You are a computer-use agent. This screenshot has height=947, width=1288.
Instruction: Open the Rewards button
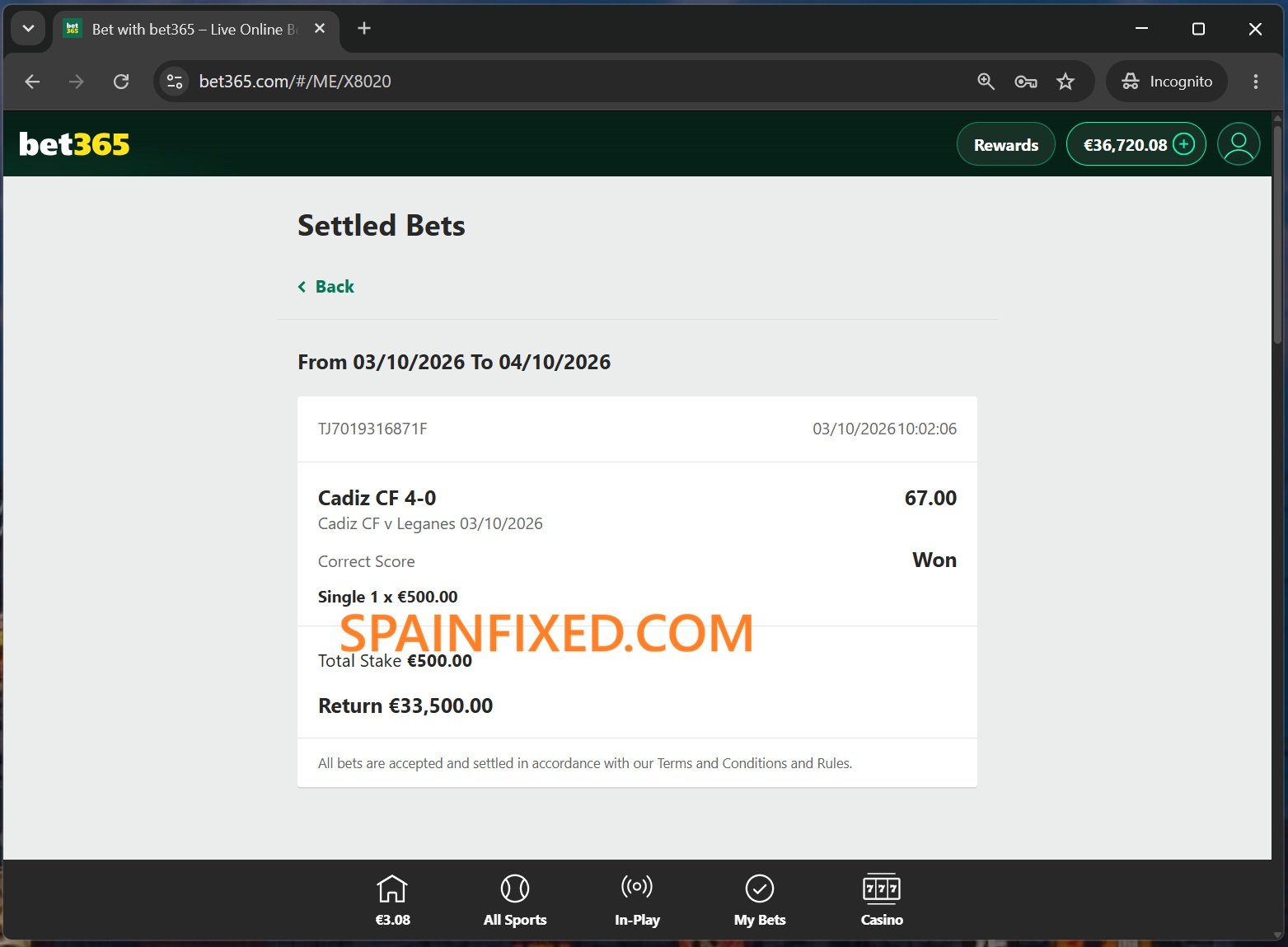tap(1006, 144)
